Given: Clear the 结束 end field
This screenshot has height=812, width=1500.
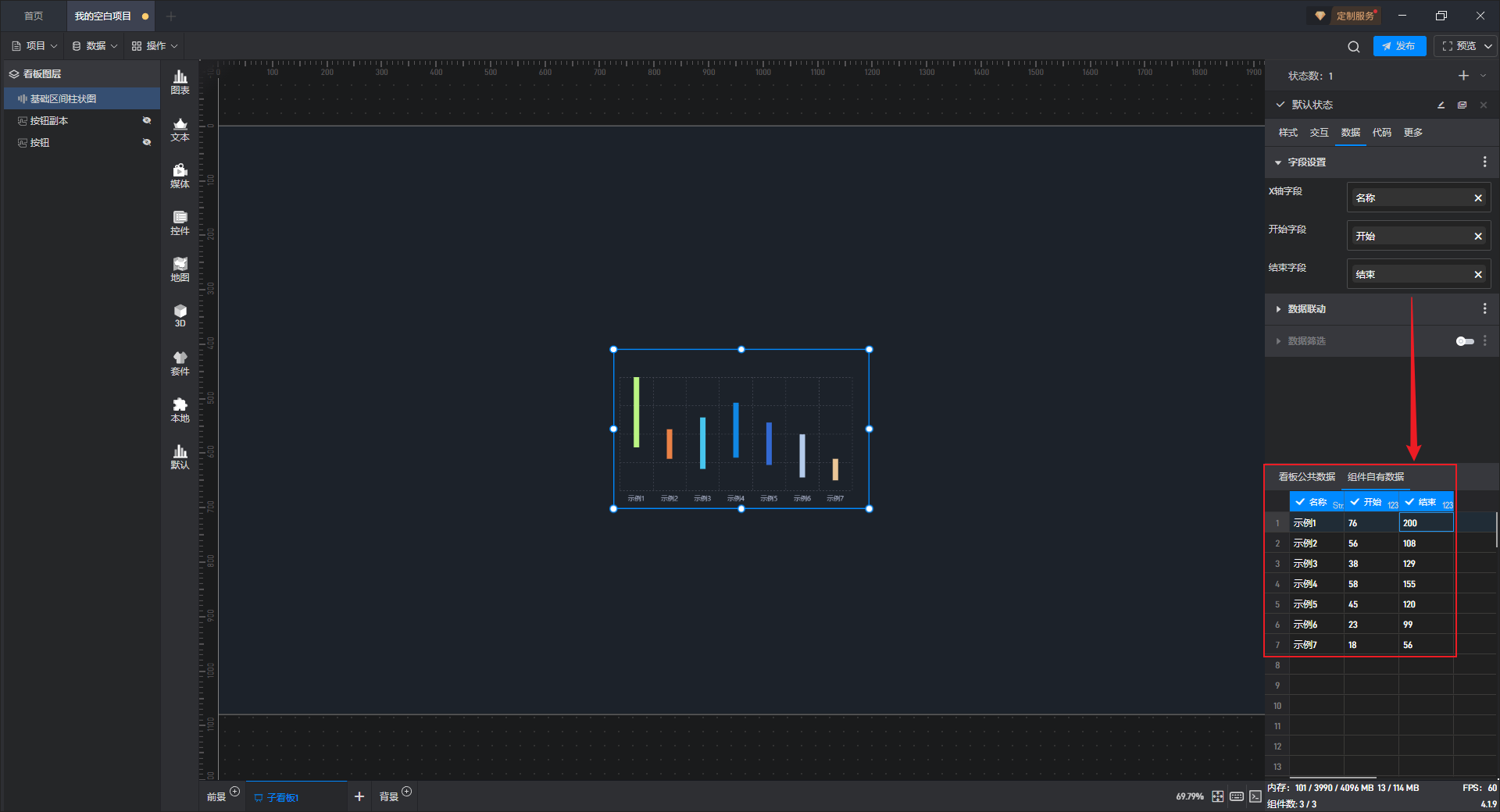Looking at the screenshot, I should [1478, 275].
